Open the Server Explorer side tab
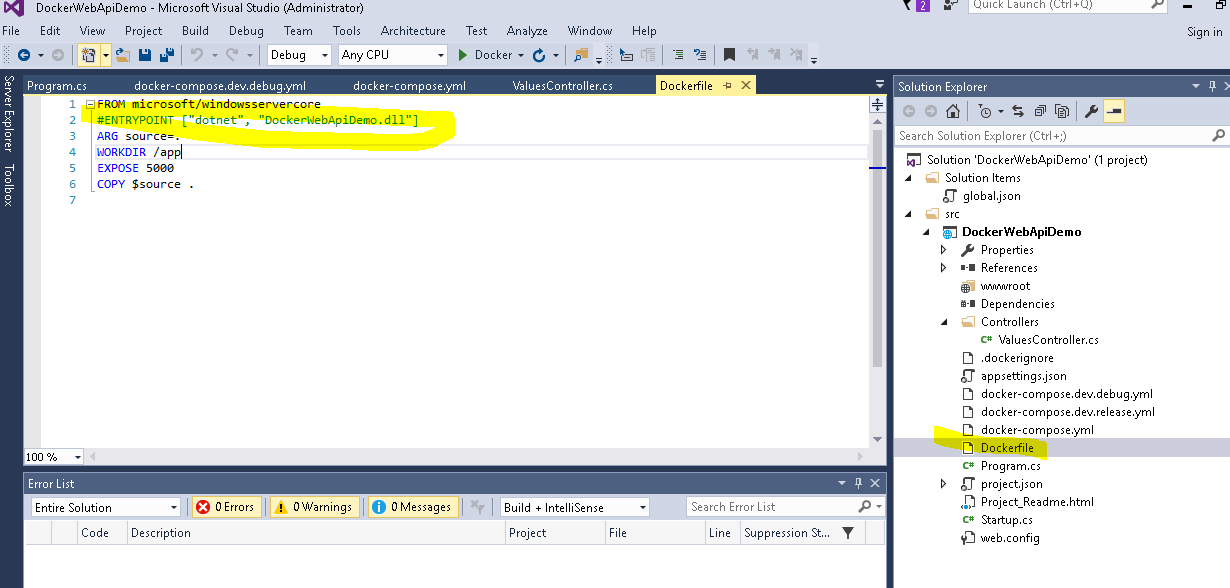Viewport: 1230px width, 588px height. 8,114
